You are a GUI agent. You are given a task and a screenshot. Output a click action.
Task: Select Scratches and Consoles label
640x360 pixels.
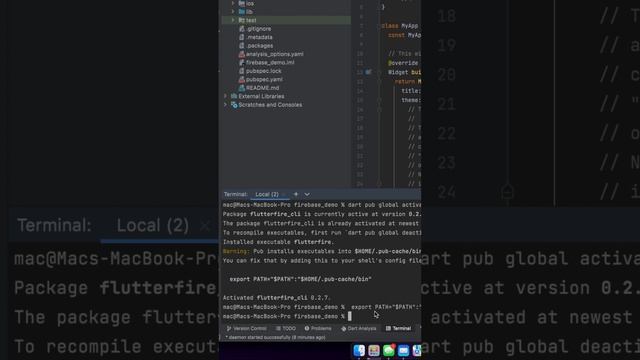coord(270,105)
